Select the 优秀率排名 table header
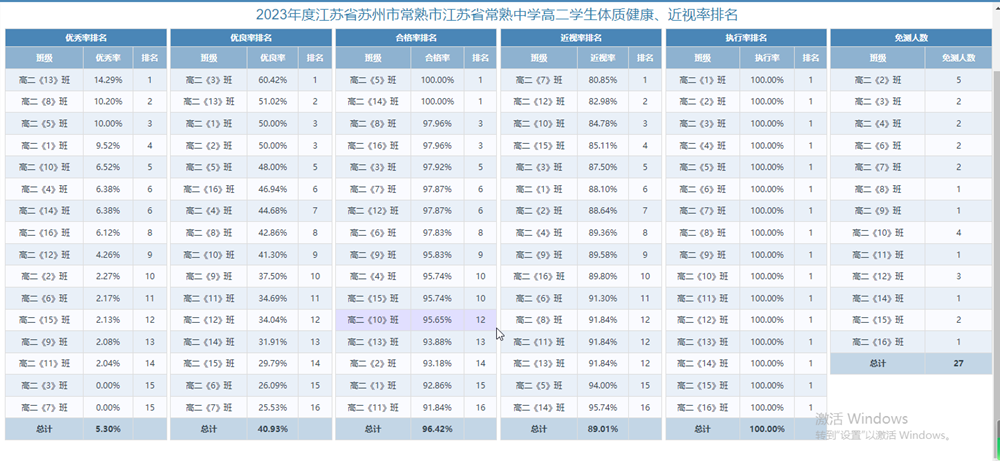Image resolution: width=1000 pixels, height=461 pixels. click(x=86, y=38)
